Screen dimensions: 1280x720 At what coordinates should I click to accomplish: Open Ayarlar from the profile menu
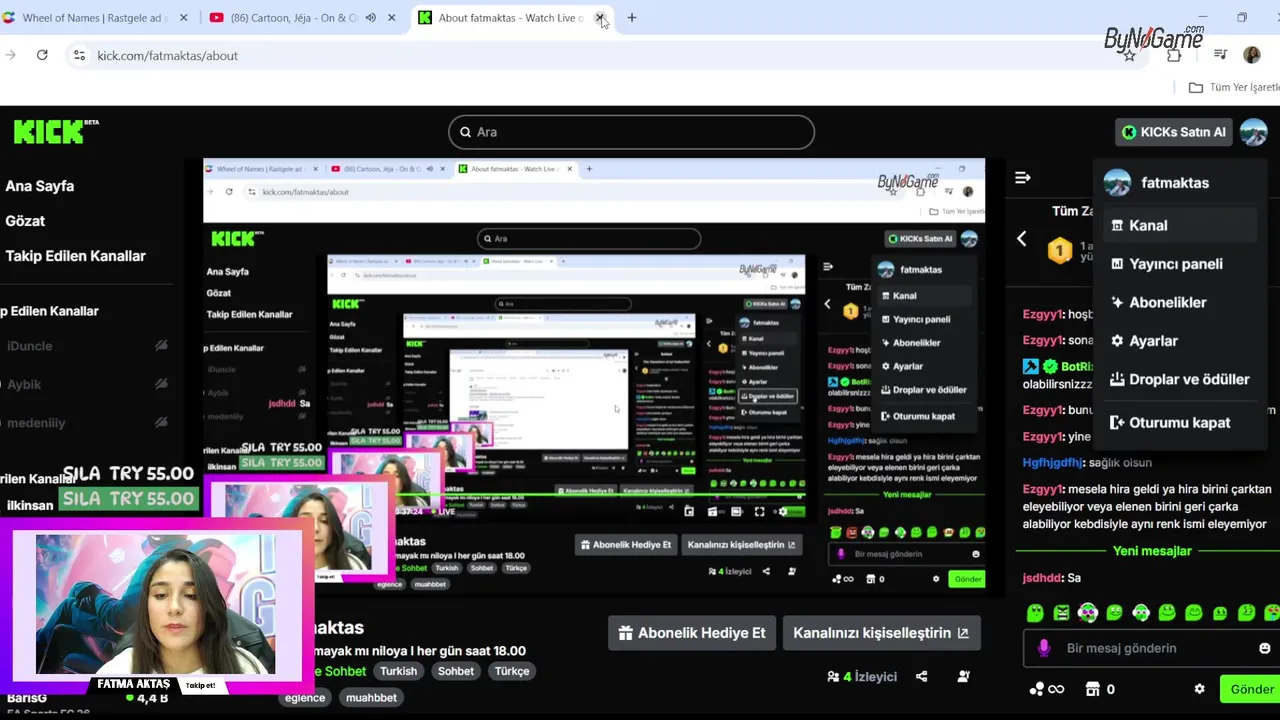tap(1180, 341)
